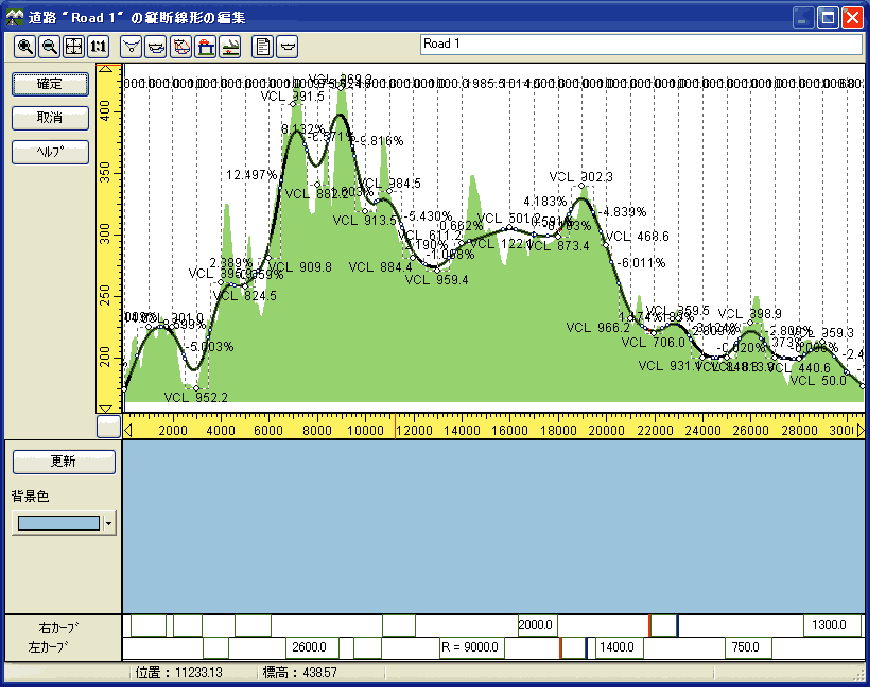
Task: Click the fit-to-window extents icon
Action: [x=74, y=46]
